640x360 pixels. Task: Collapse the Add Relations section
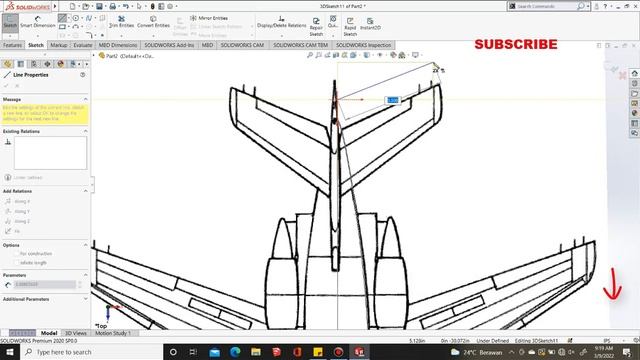coord(85,191)
